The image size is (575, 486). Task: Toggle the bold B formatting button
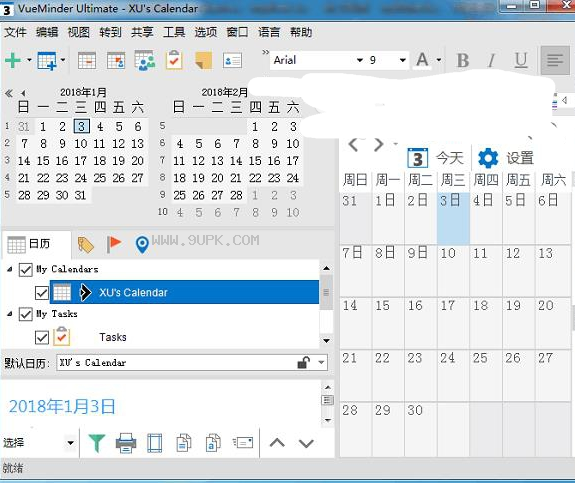click(463, 60)
